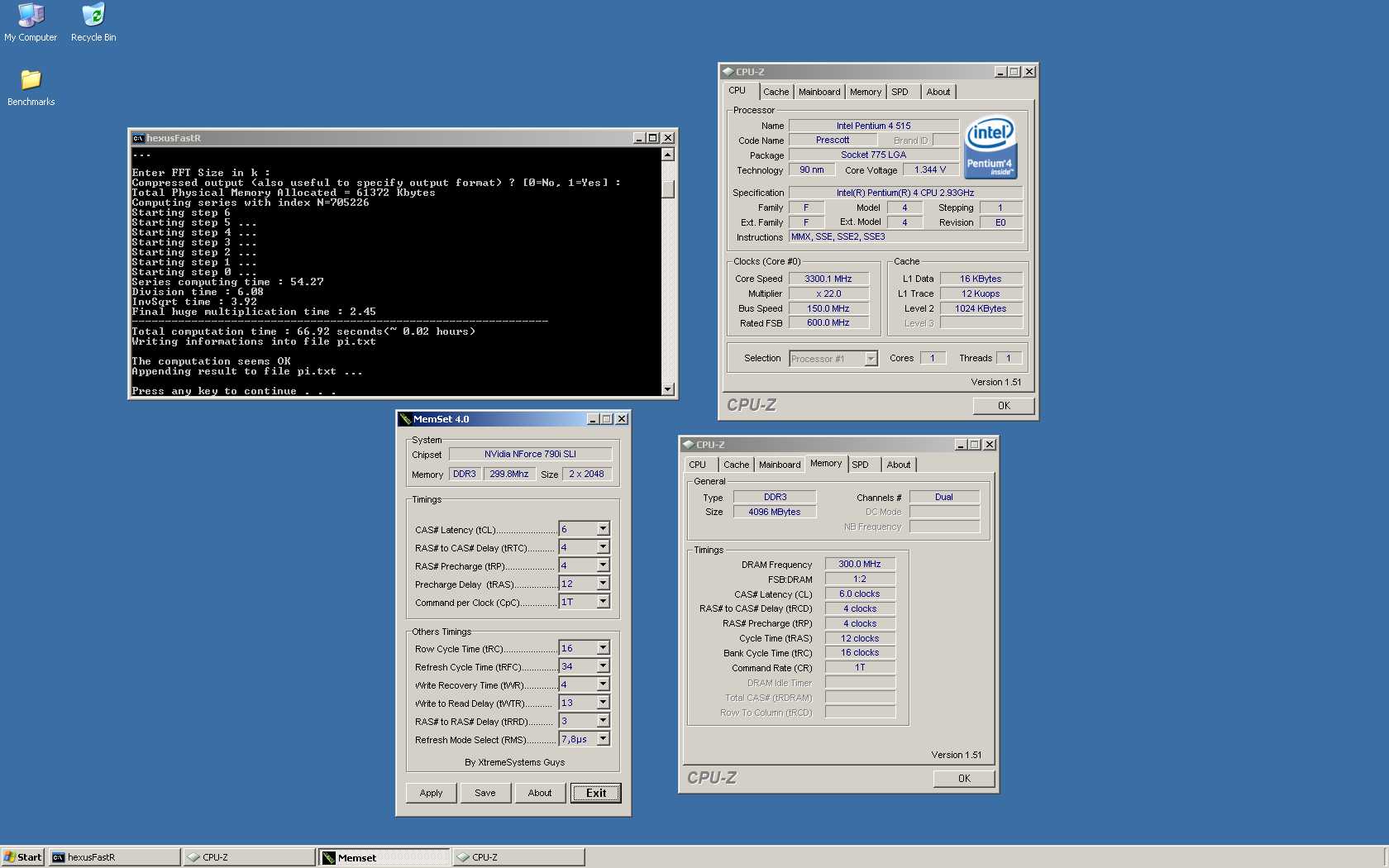The height and width of the screenshot is (868, 1389).
Task: Open Write Recovery Time (tWR) dropdown
Action: [604, 684]
